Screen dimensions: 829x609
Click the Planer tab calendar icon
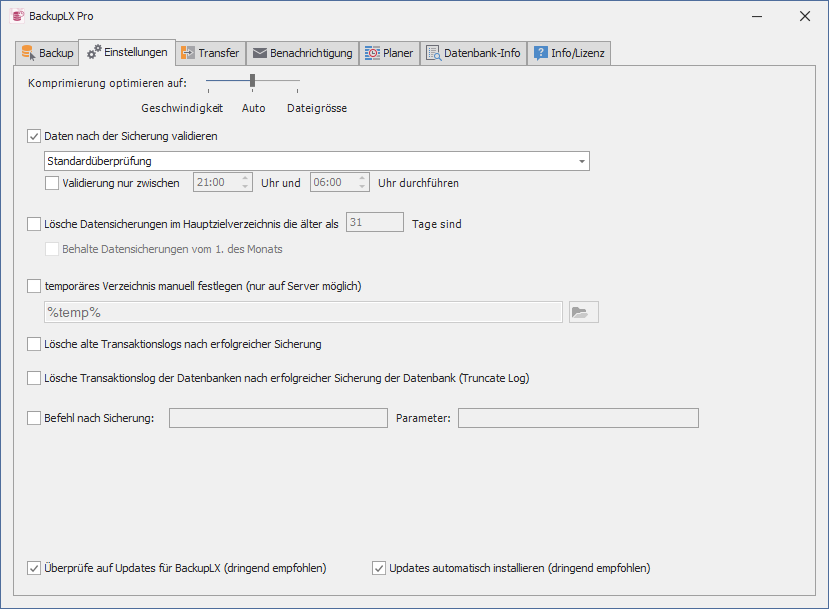[372, 53]
